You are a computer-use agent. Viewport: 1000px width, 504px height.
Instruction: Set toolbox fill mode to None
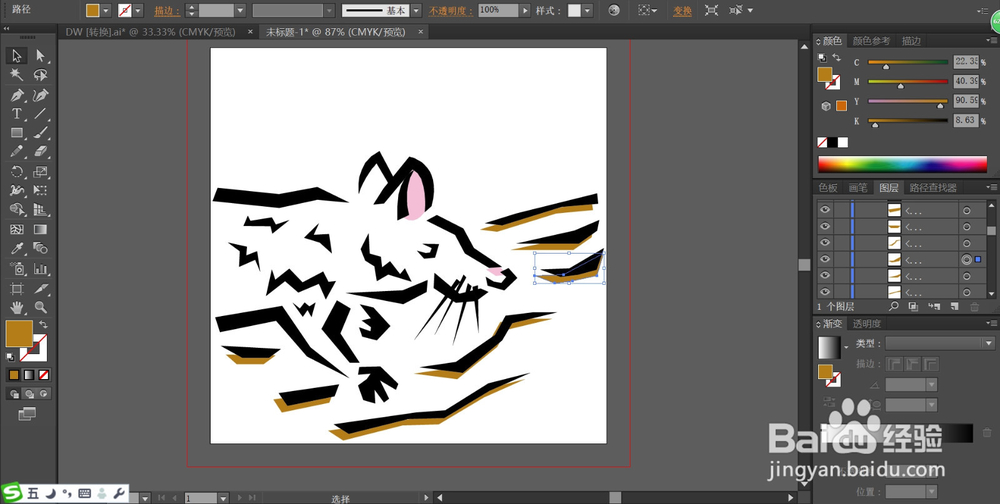43,375
